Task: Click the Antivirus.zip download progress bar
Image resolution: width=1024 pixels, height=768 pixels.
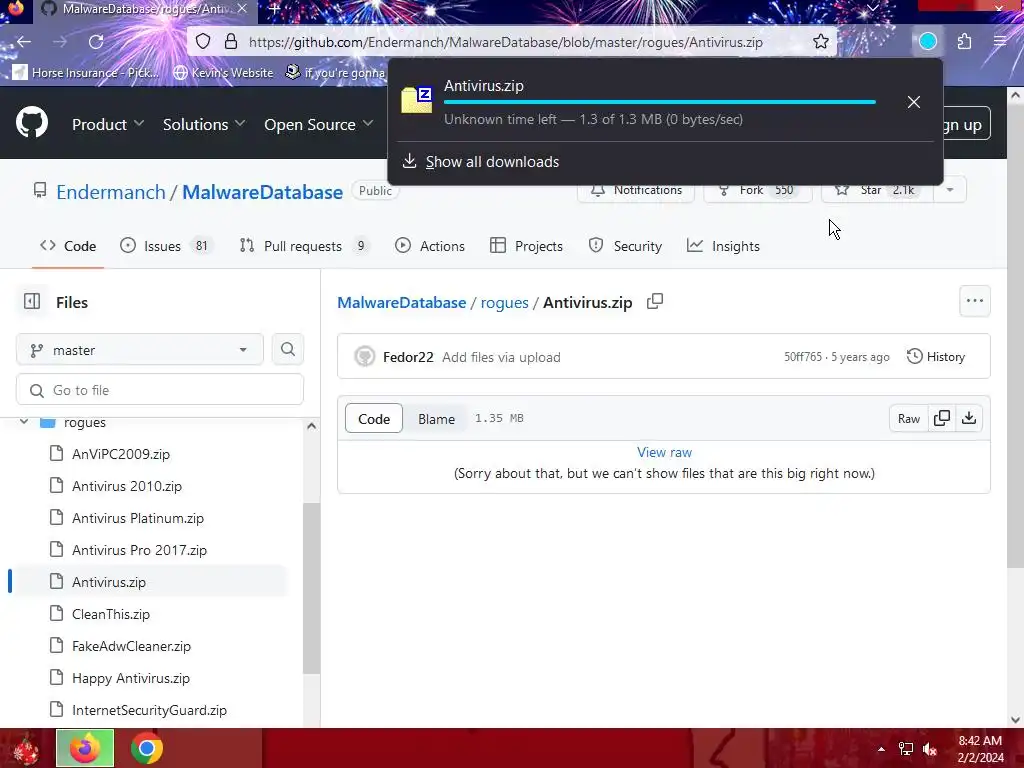Action: coord(660,102)
